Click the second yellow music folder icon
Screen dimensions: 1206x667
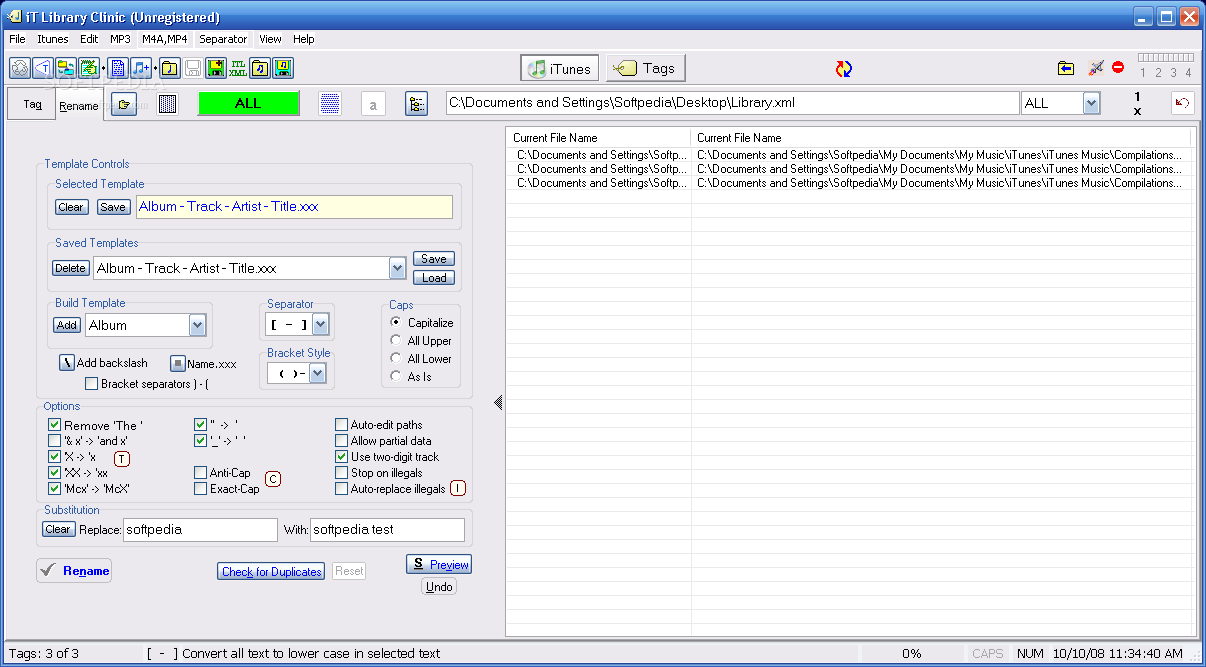260,68
